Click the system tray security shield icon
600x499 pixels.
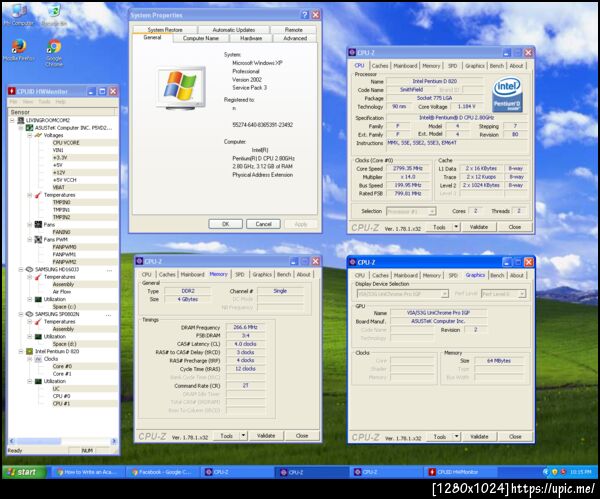554,472
